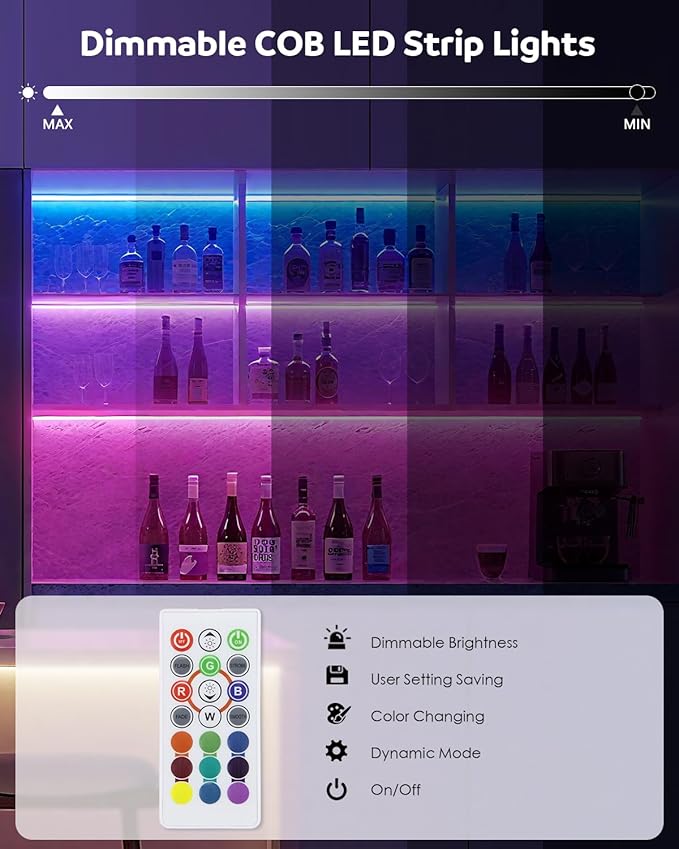Select the FLASH mode button
679x849 pixels.
(182, 665)
